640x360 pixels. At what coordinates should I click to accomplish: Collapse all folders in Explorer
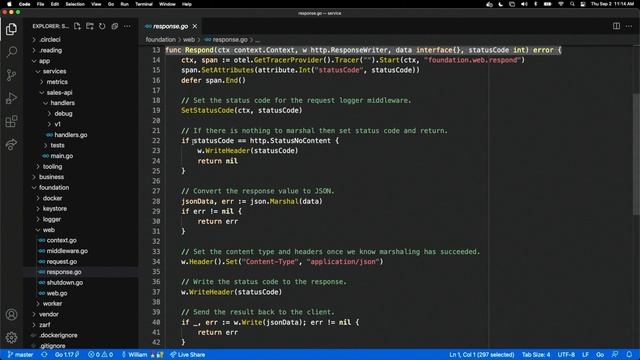pyautogui.click(x=115, y=26)
